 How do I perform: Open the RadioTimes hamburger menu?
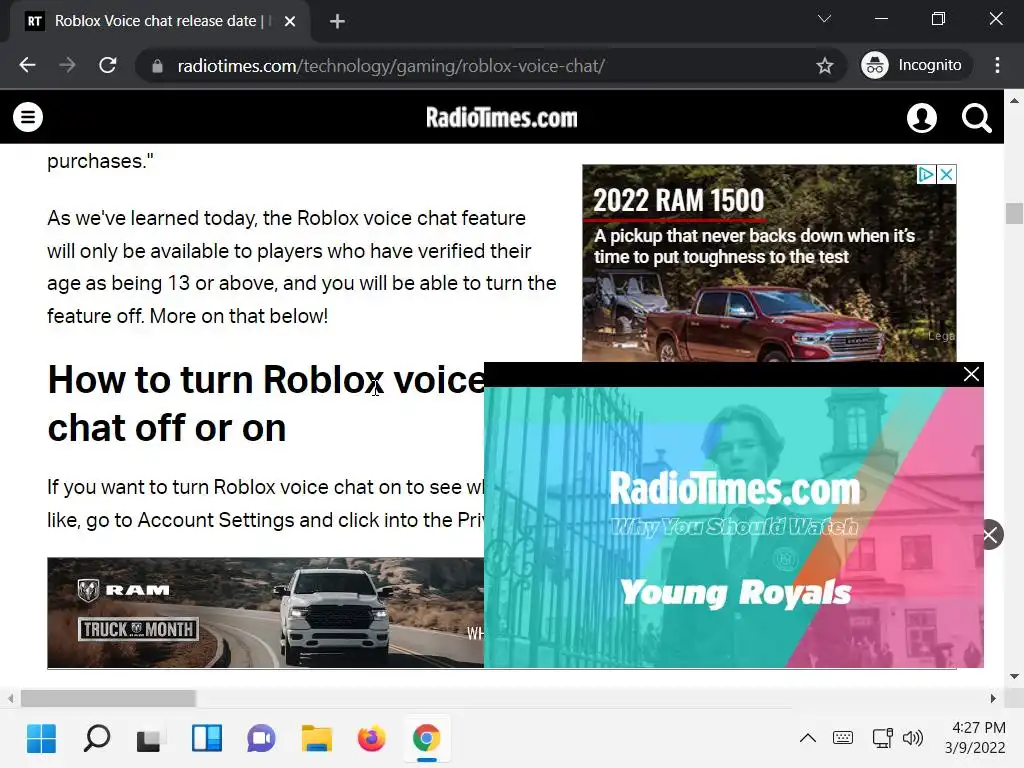(28, 118)
